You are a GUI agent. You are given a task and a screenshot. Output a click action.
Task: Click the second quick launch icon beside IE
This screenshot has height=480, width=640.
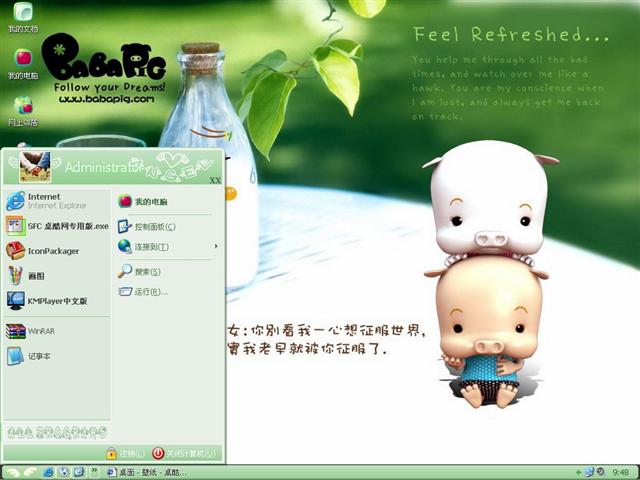click(x=63, y=472)
